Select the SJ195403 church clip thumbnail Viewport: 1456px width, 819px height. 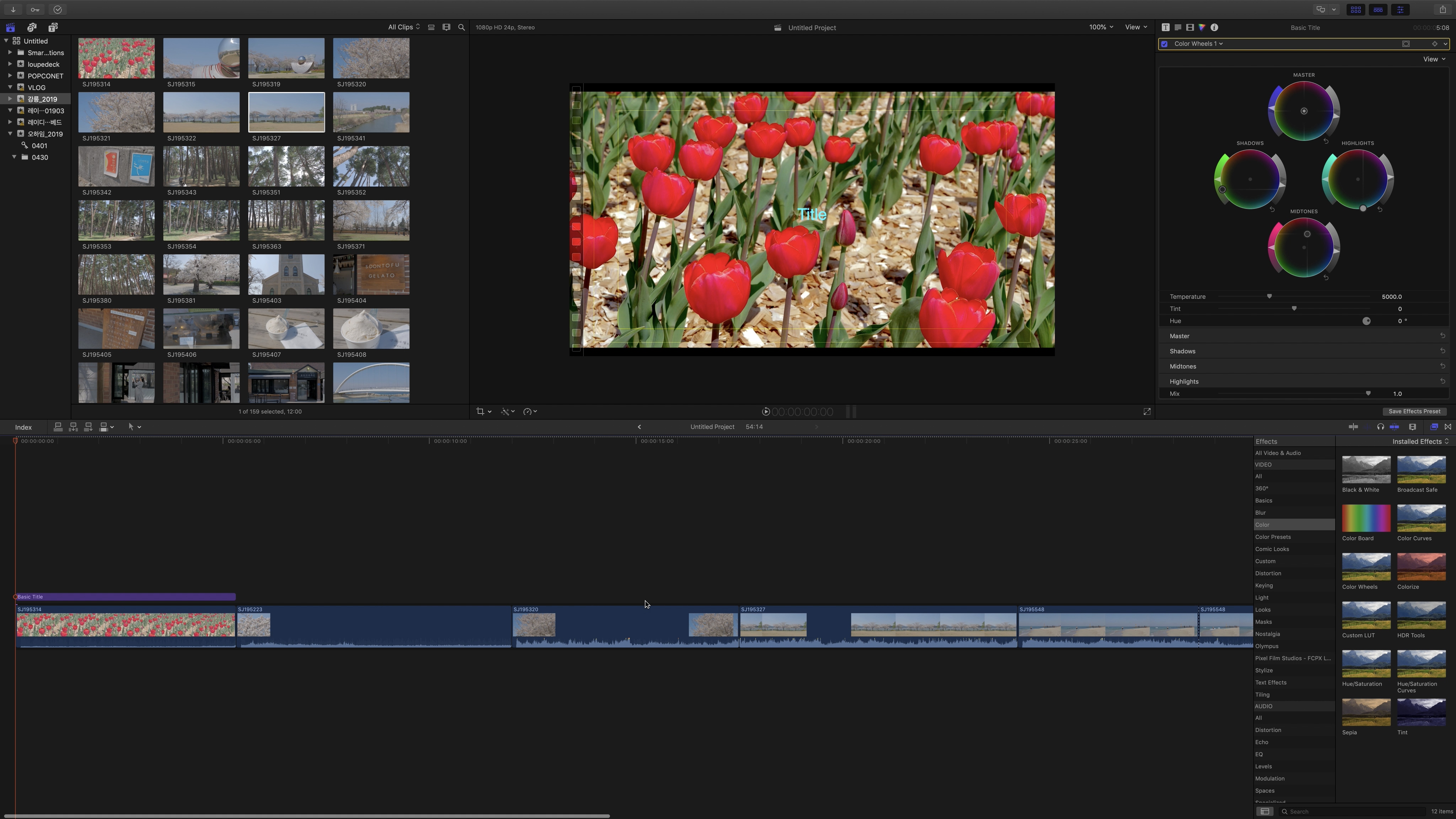click(286, 275)
